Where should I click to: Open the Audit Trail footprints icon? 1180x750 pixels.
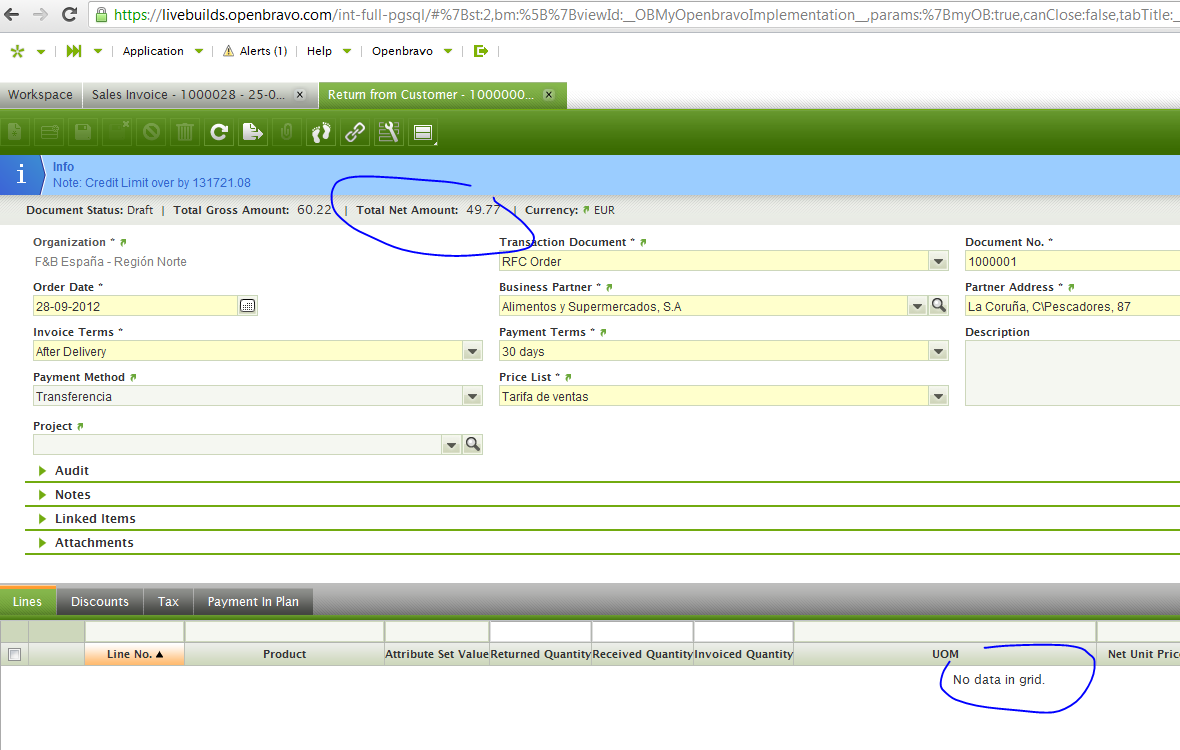coord(321,132)
